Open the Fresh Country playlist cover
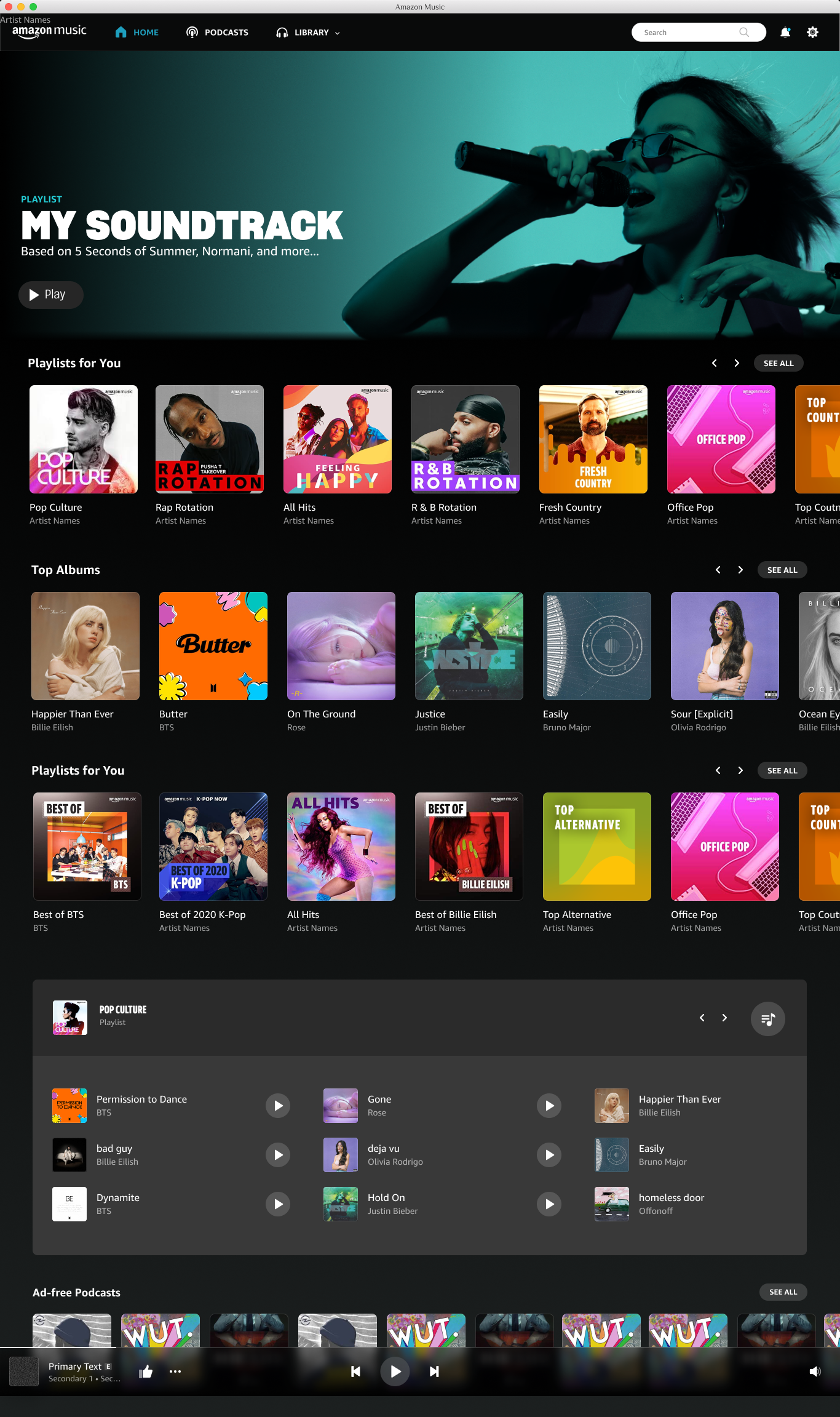840x1417 pixels. pos(593,439)
